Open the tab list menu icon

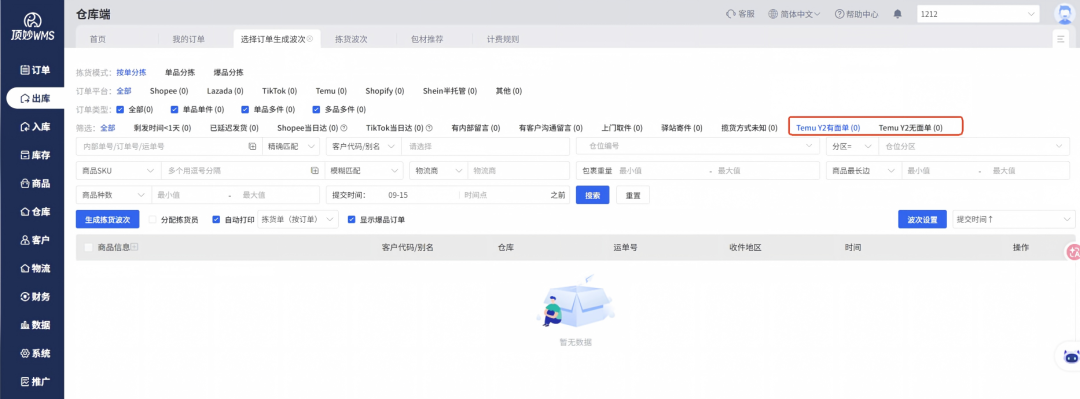point(1061,39)
